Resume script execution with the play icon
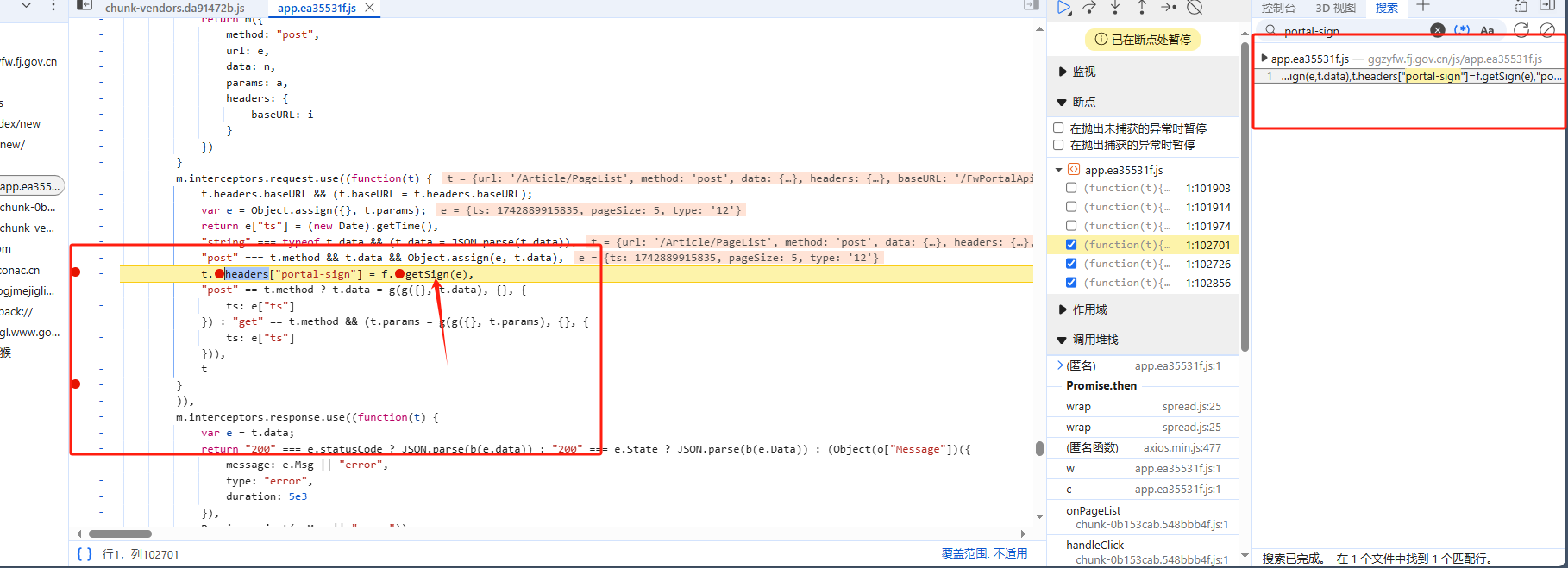Screen dimensions: 1568x568 tap(1064, 8)
